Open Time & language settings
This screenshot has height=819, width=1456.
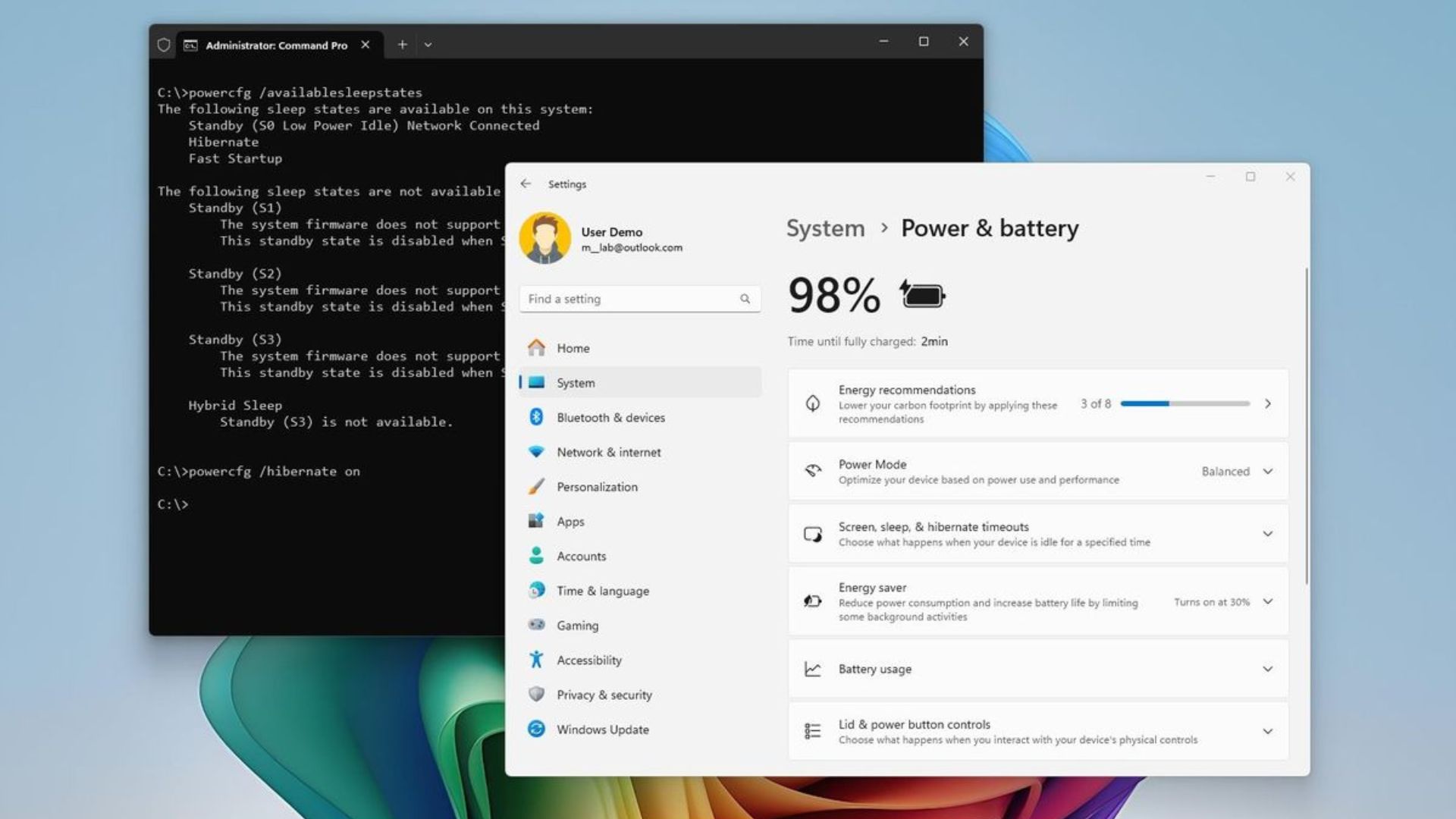(x=640, y=590)
